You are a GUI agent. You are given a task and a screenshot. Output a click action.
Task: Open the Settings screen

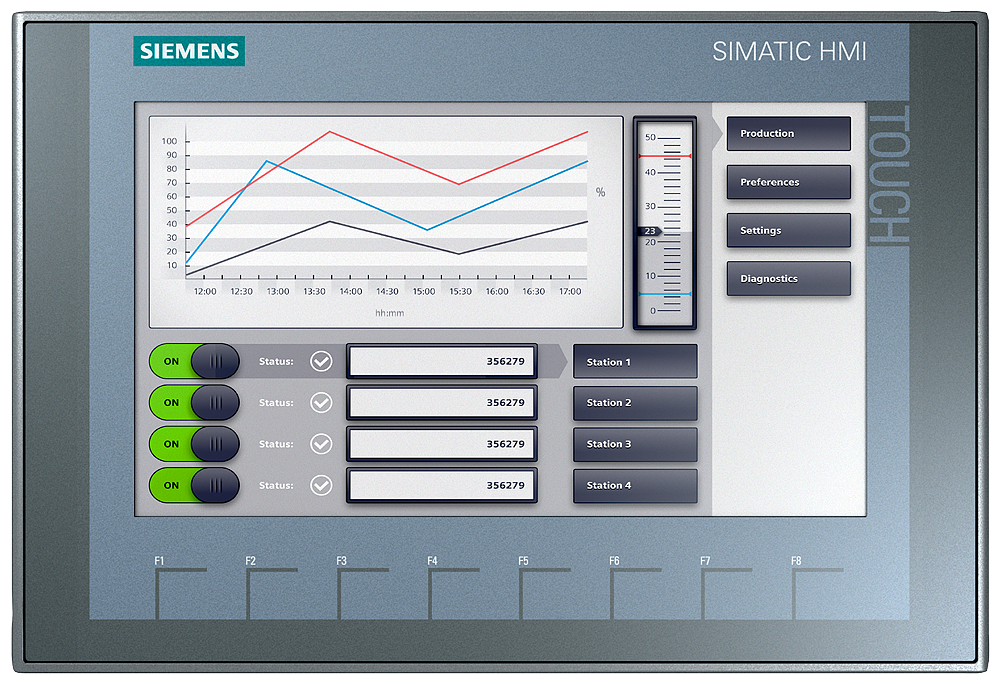788,230
